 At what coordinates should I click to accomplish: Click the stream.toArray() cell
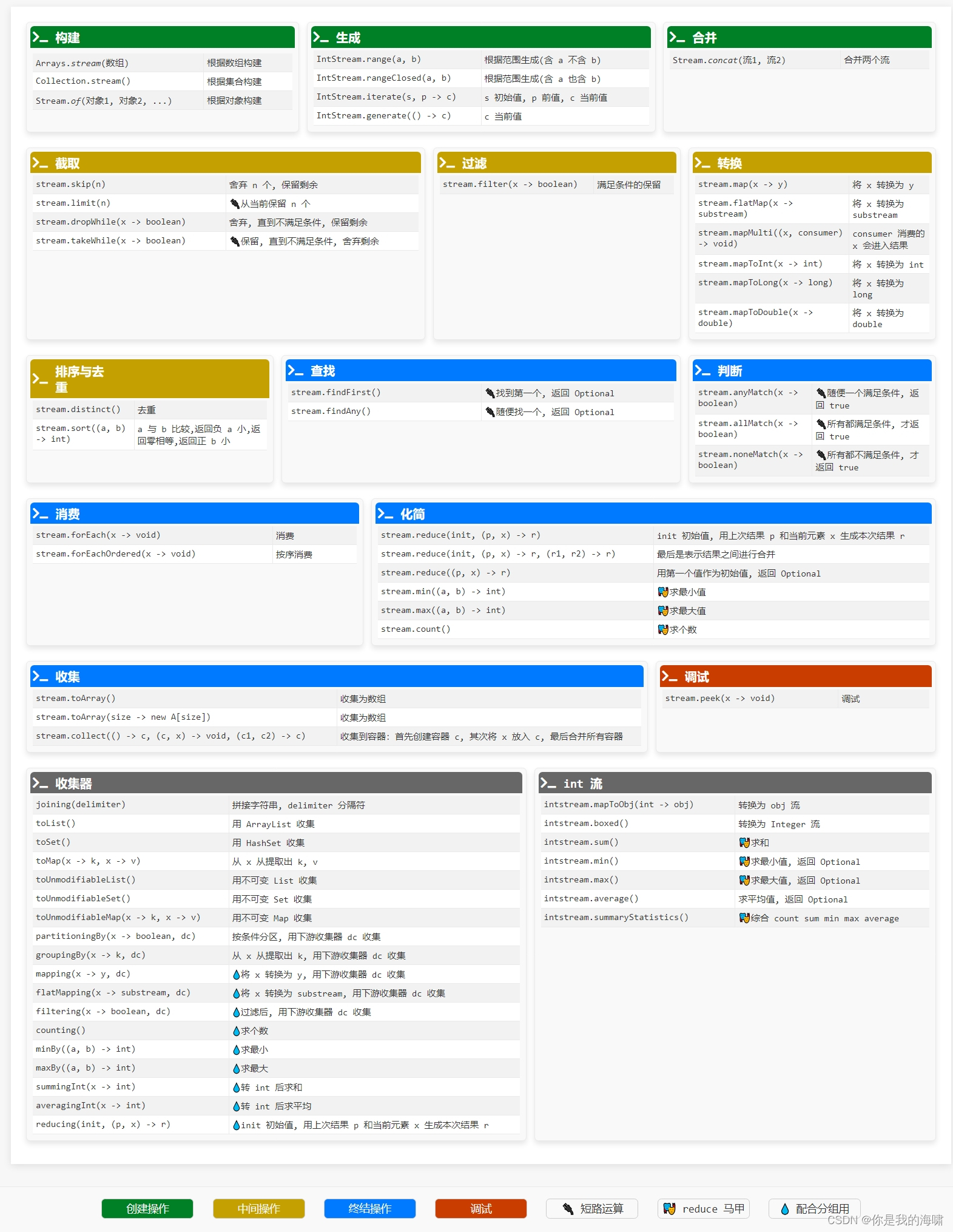[x=185, y=699]
